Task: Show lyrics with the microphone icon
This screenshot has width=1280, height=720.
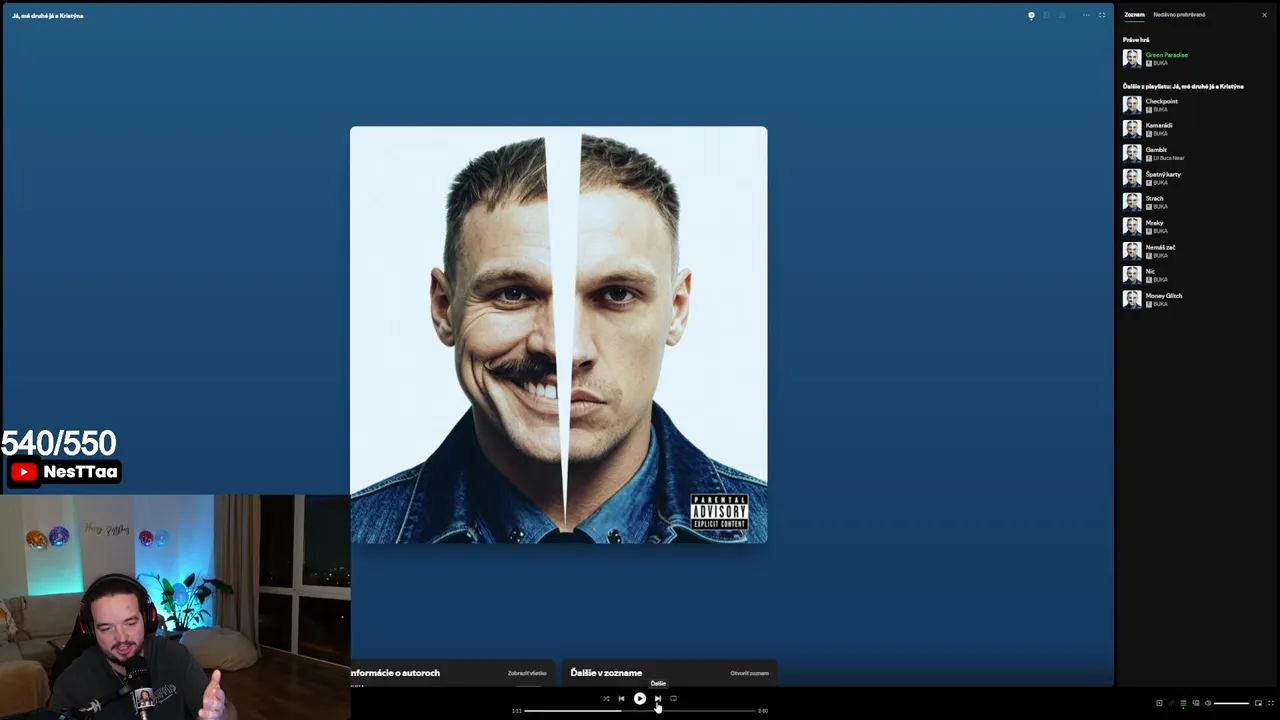Action: click(1171, 703)
